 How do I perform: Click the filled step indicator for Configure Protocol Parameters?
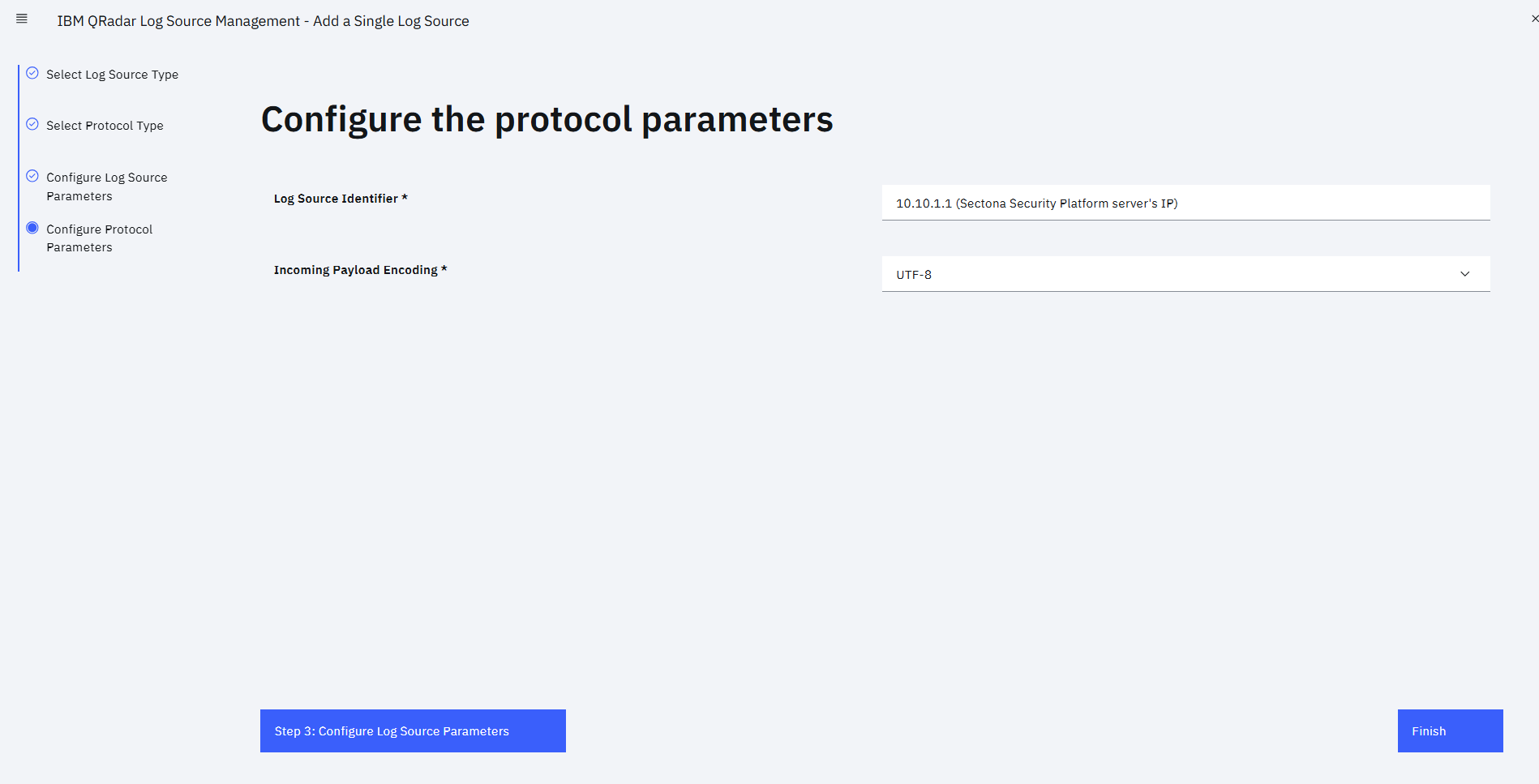click(x=32, y=227)
